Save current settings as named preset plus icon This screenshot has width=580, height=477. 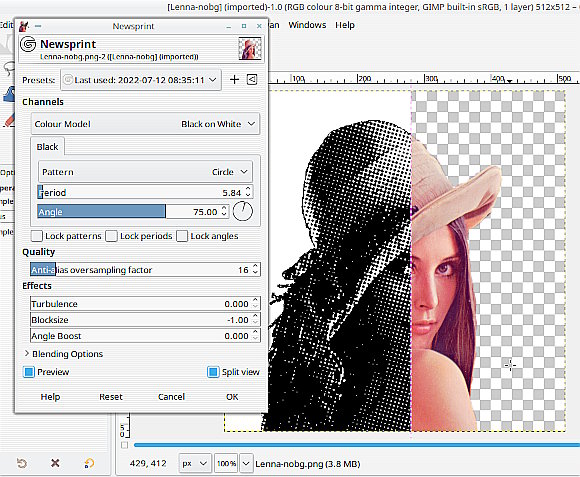234,80
